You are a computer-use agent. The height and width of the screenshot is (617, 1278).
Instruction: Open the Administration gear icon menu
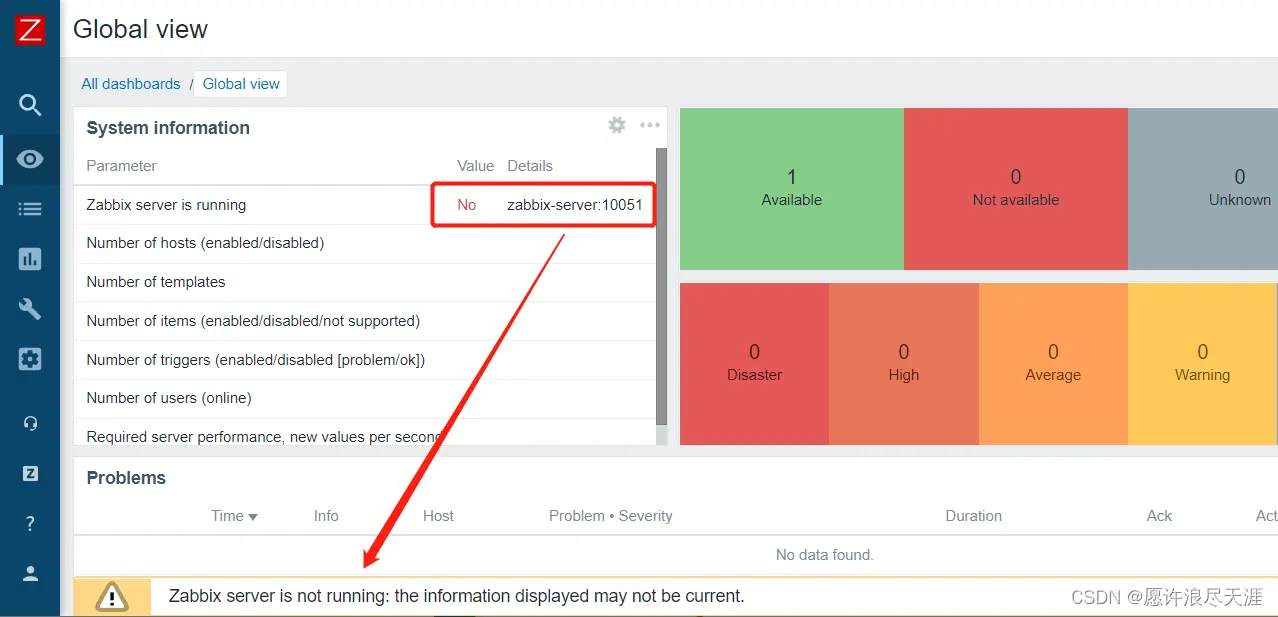click(30, 359)
